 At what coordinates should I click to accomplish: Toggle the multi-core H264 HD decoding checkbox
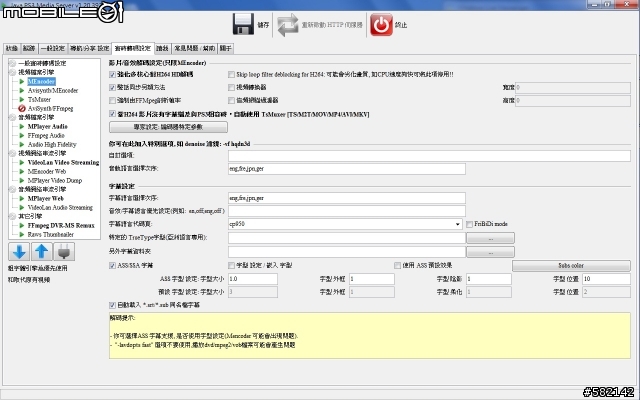click(112, 75)
